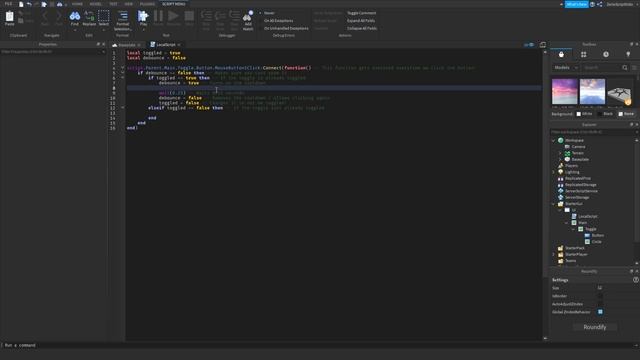Choose Black toolbox background option
Viewport: 640px width, 360px height.
tap(605, 114)
